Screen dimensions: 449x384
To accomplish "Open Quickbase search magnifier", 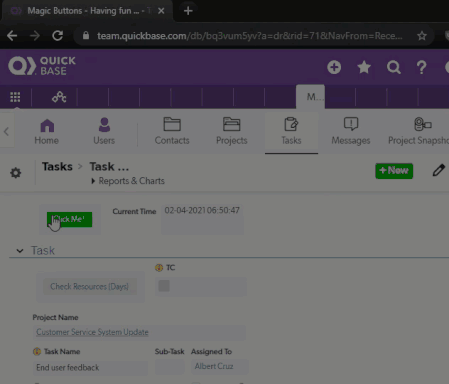I will 394,67.
